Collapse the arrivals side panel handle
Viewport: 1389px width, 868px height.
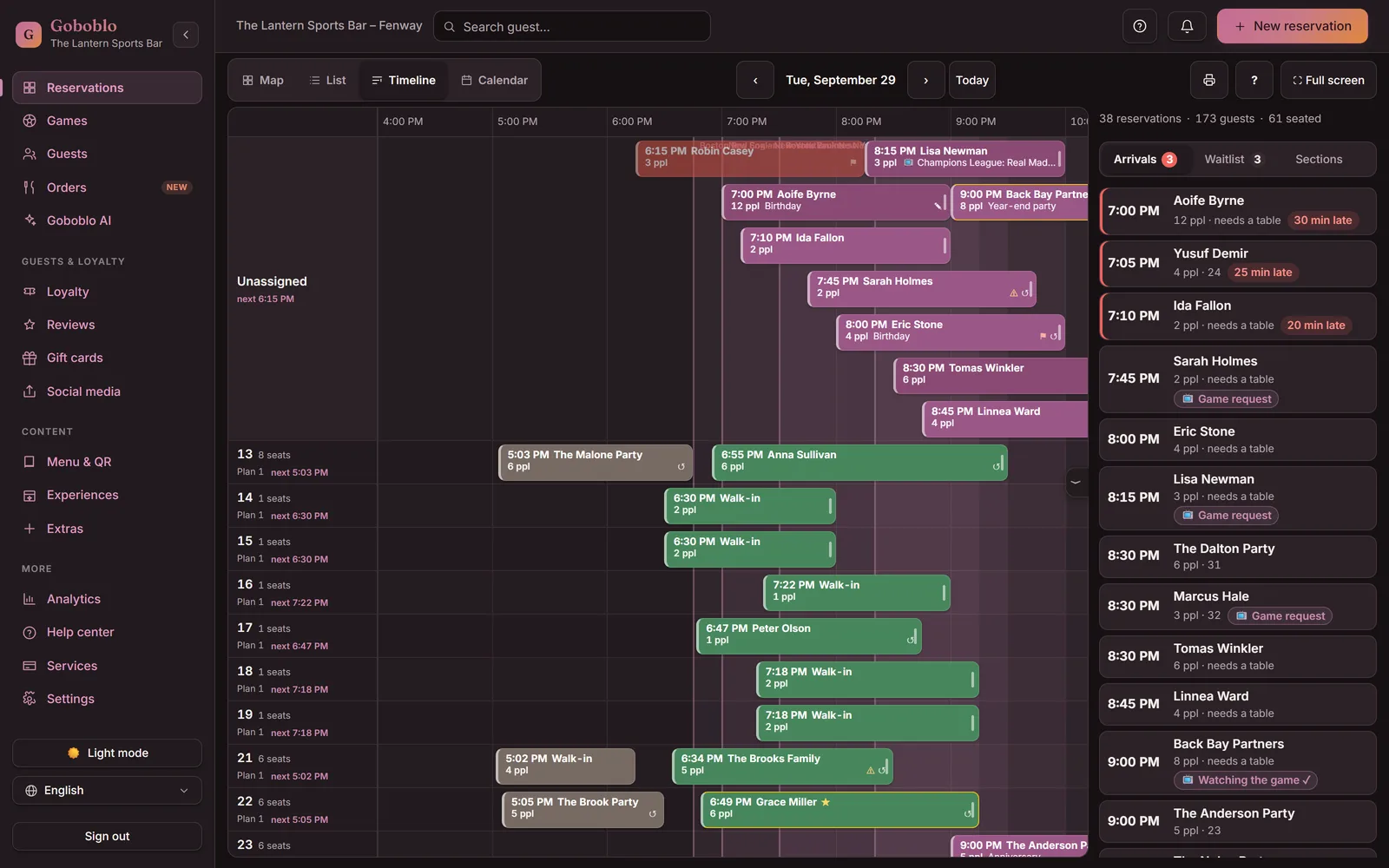pyautogui.click(x=1076, y=482)
